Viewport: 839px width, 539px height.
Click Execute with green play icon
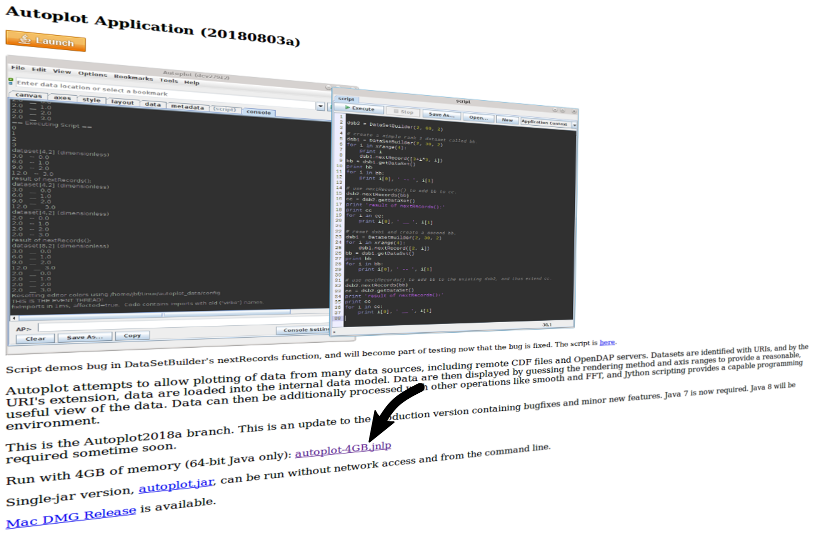click(x=359, y=109)
